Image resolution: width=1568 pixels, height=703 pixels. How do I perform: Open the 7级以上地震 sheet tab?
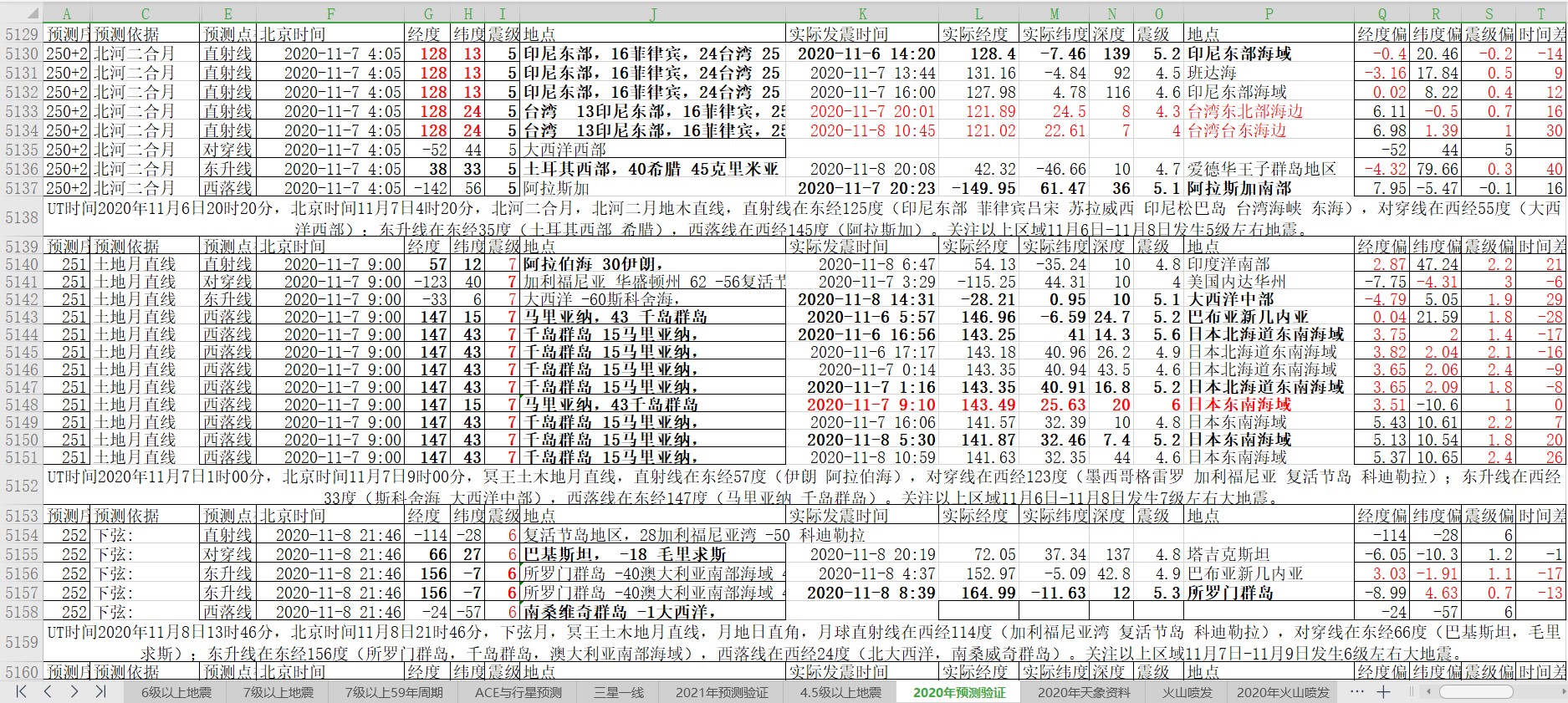tap(278, 692)
